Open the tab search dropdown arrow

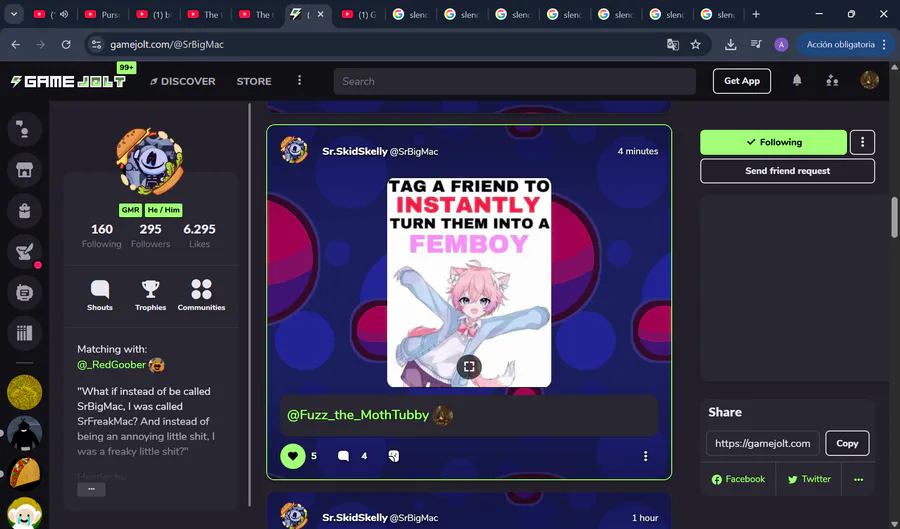tap(13, 14)
